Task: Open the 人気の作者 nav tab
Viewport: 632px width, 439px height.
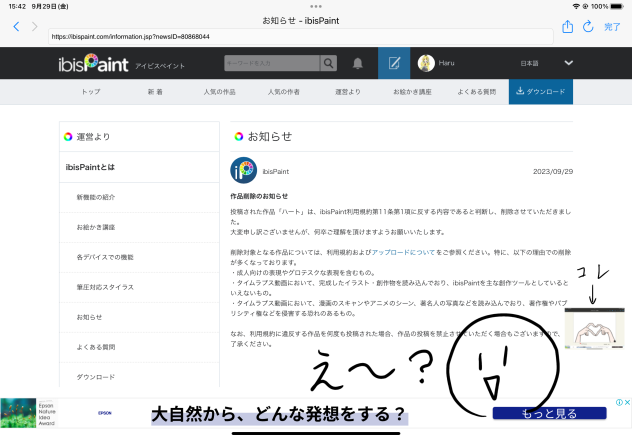Action: pyautogui.click(x=284, y=92)
